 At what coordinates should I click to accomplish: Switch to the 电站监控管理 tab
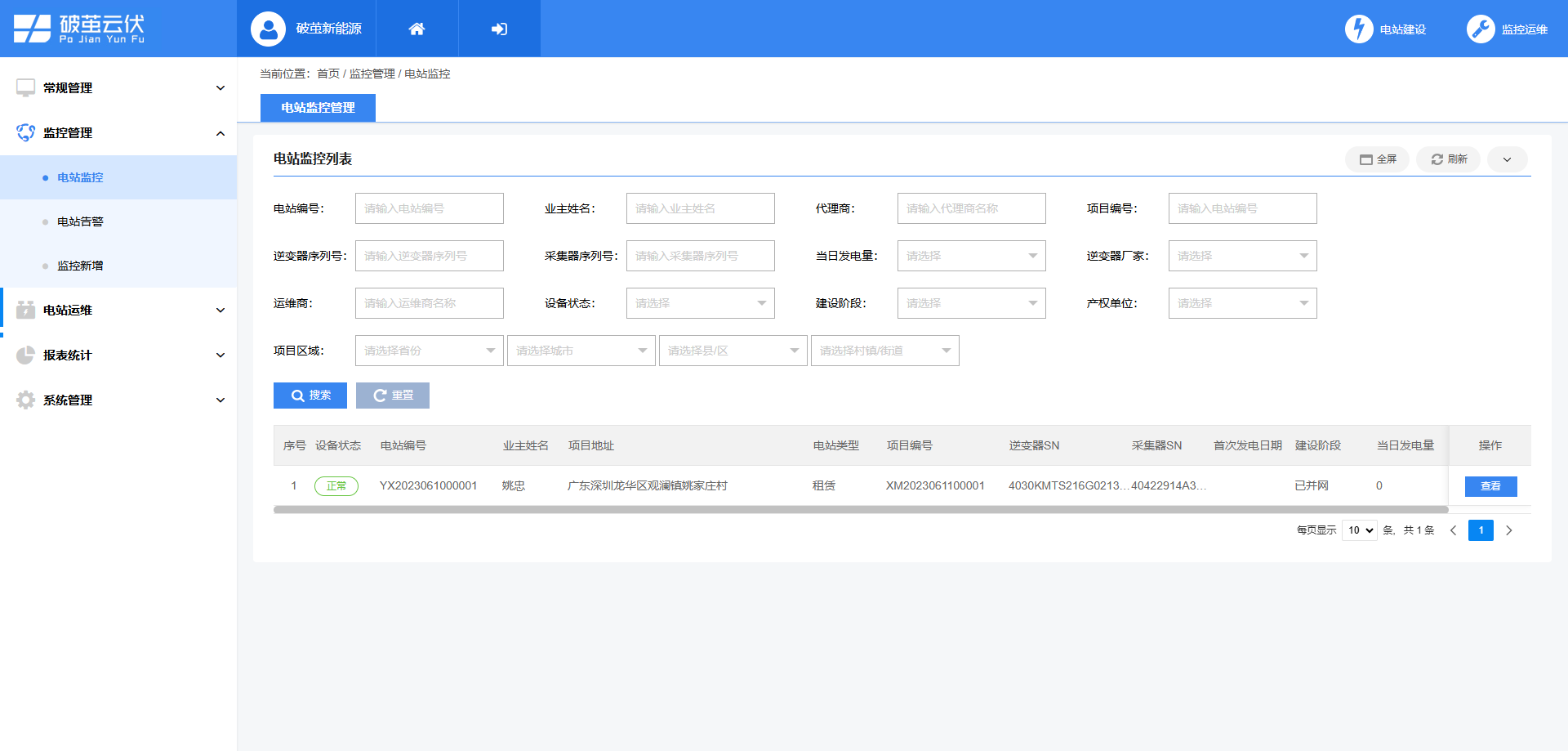[x=318, y=107]
